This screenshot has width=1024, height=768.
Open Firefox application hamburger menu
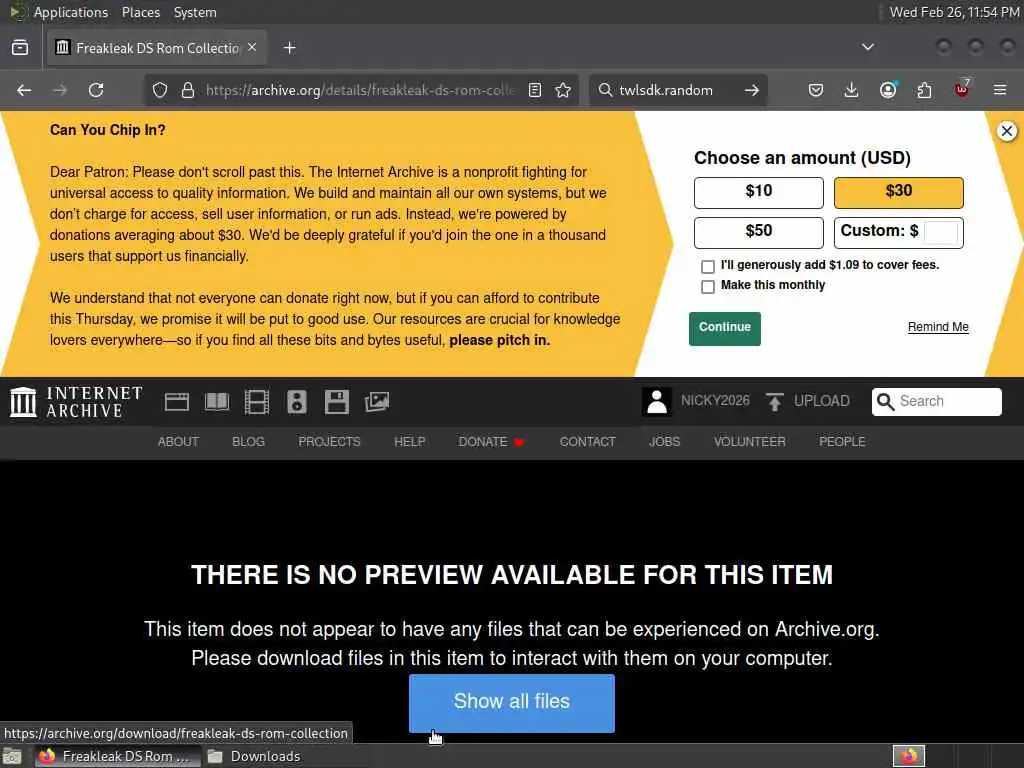point(1000,90)
